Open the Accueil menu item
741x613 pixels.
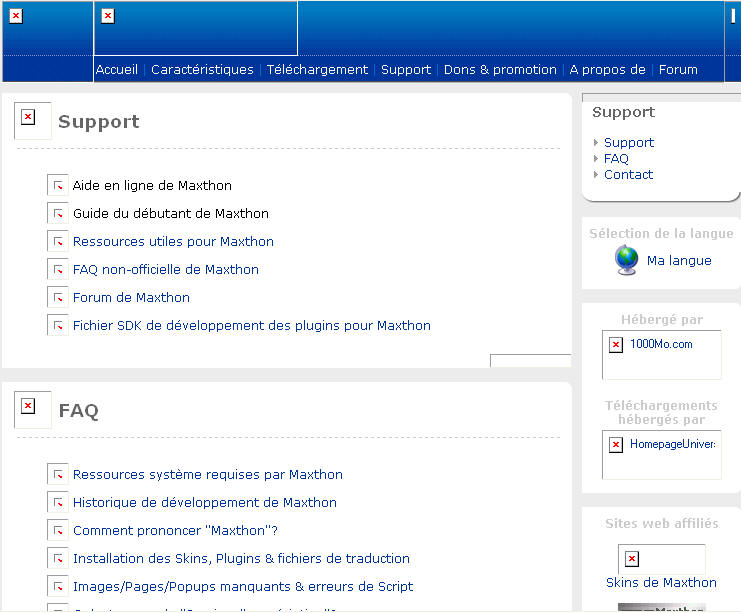click(x=117, y=69)
